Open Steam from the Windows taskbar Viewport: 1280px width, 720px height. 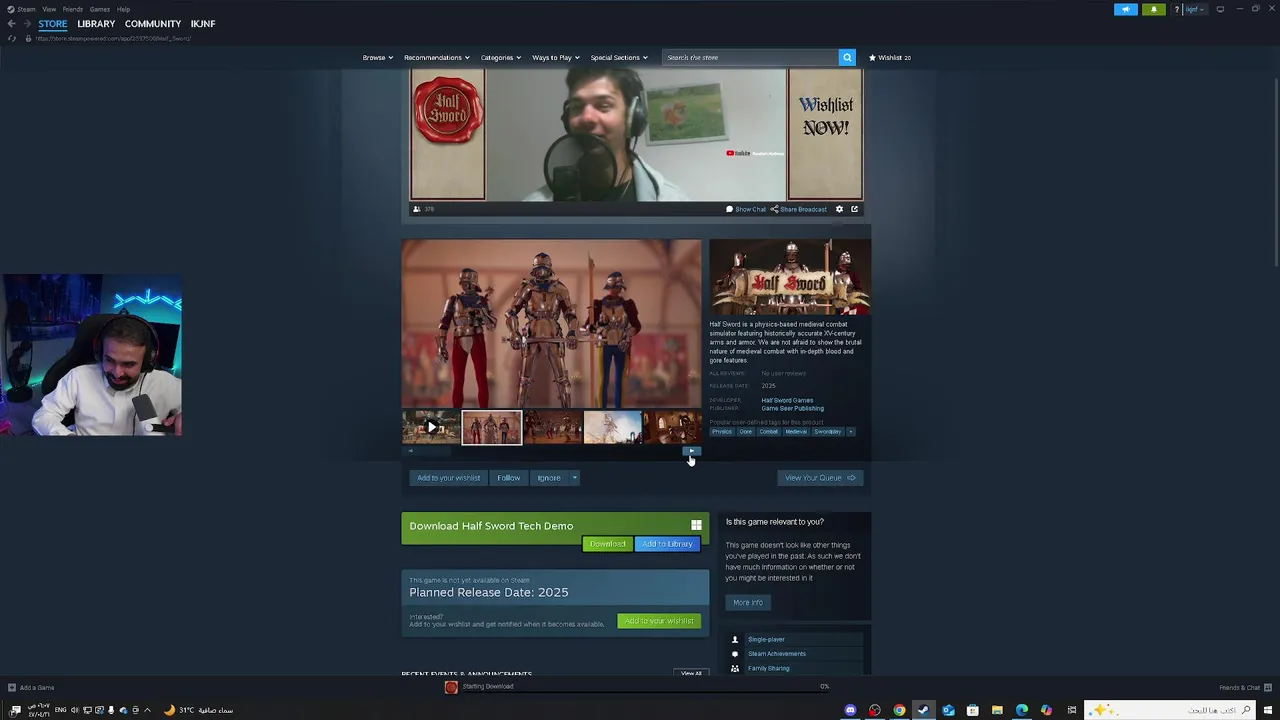click(923, 710)
